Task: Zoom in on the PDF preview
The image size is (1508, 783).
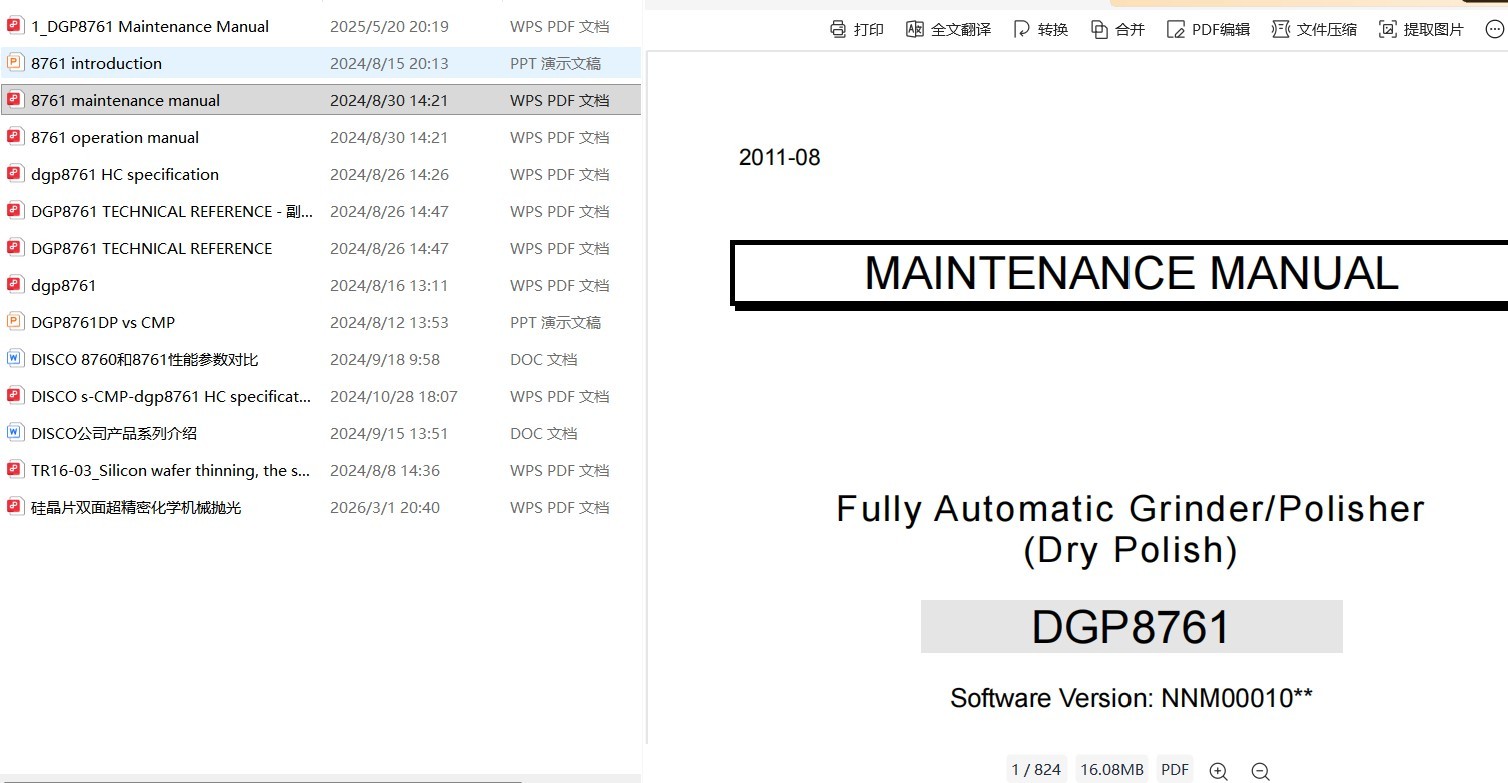Action: [x=1218, y=770]
